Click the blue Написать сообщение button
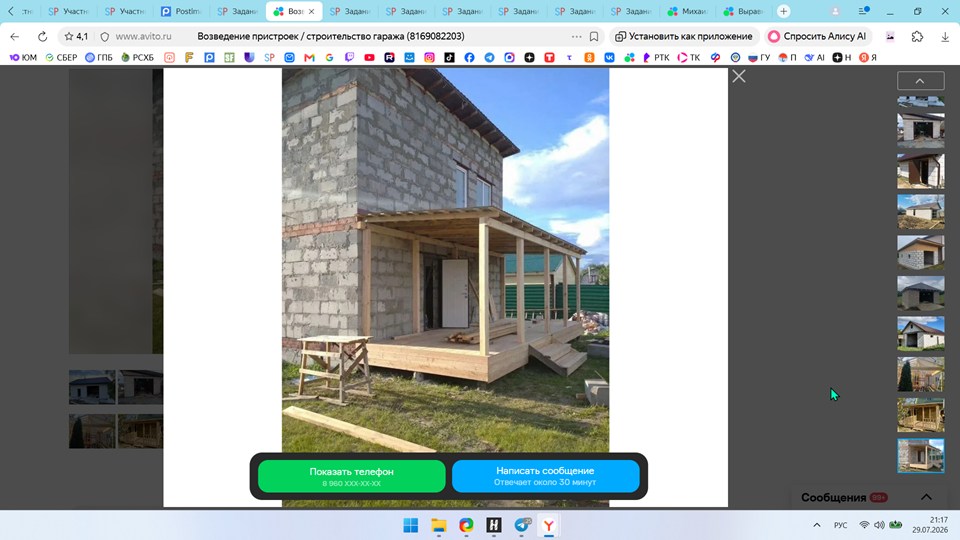Viewport: 960px width, 540px height. (545, 476)
